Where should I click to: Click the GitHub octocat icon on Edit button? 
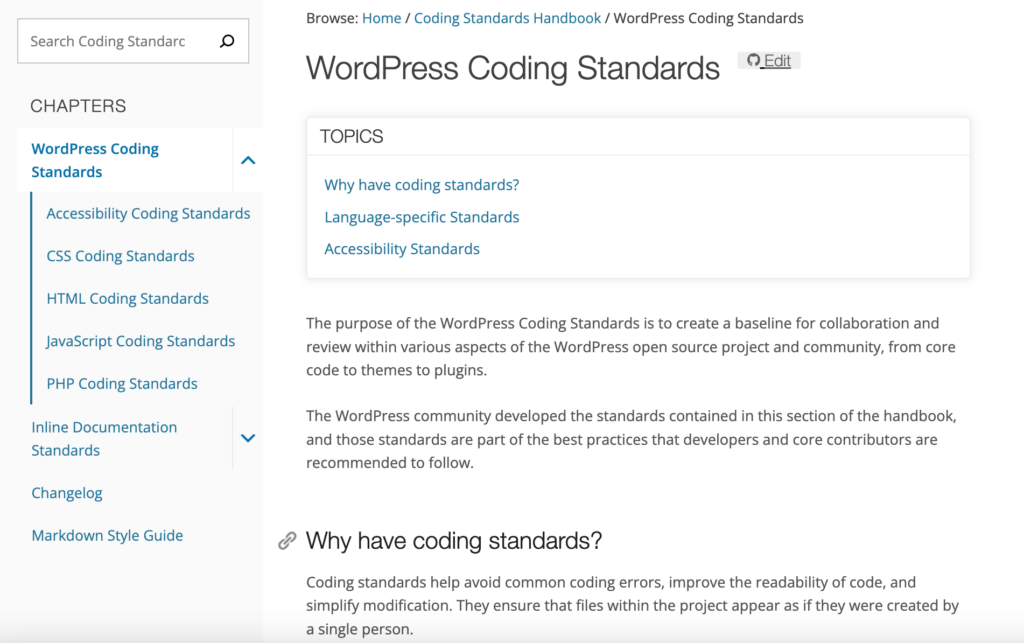pyautogui.click(x=753, y=60)
